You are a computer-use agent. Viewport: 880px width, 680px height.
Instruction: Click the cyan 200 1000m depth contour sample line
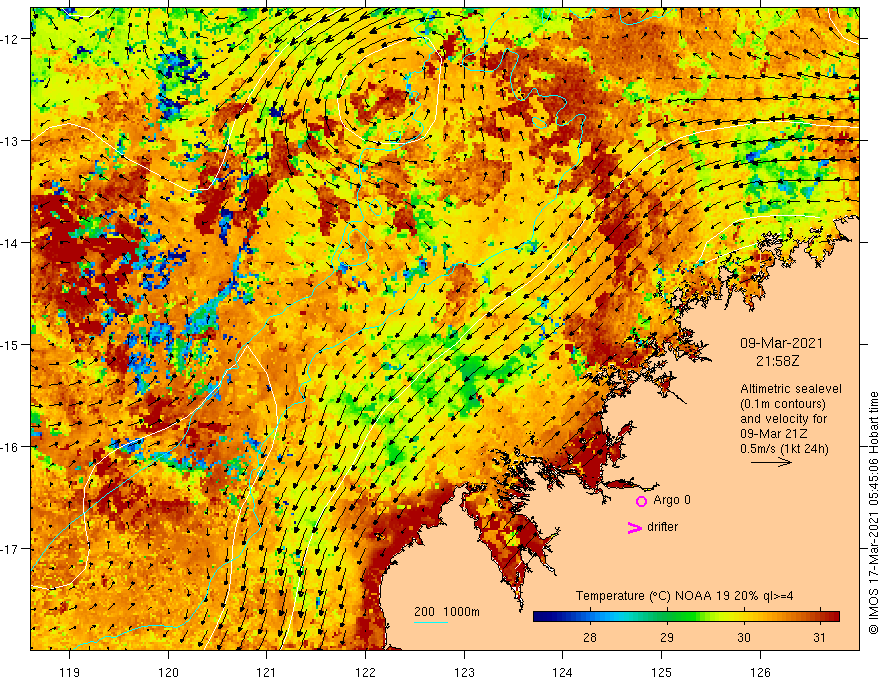pos(430,622)
